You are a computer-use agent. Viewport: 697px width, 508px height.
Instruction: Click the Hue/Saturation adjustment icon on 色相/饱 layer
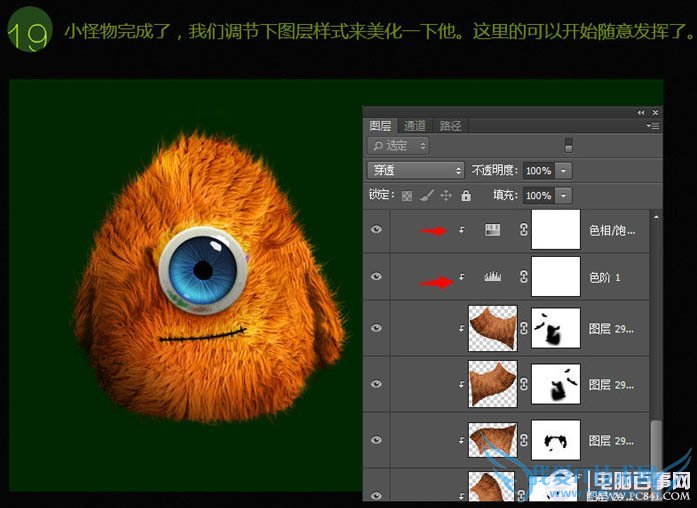(492, 230)
